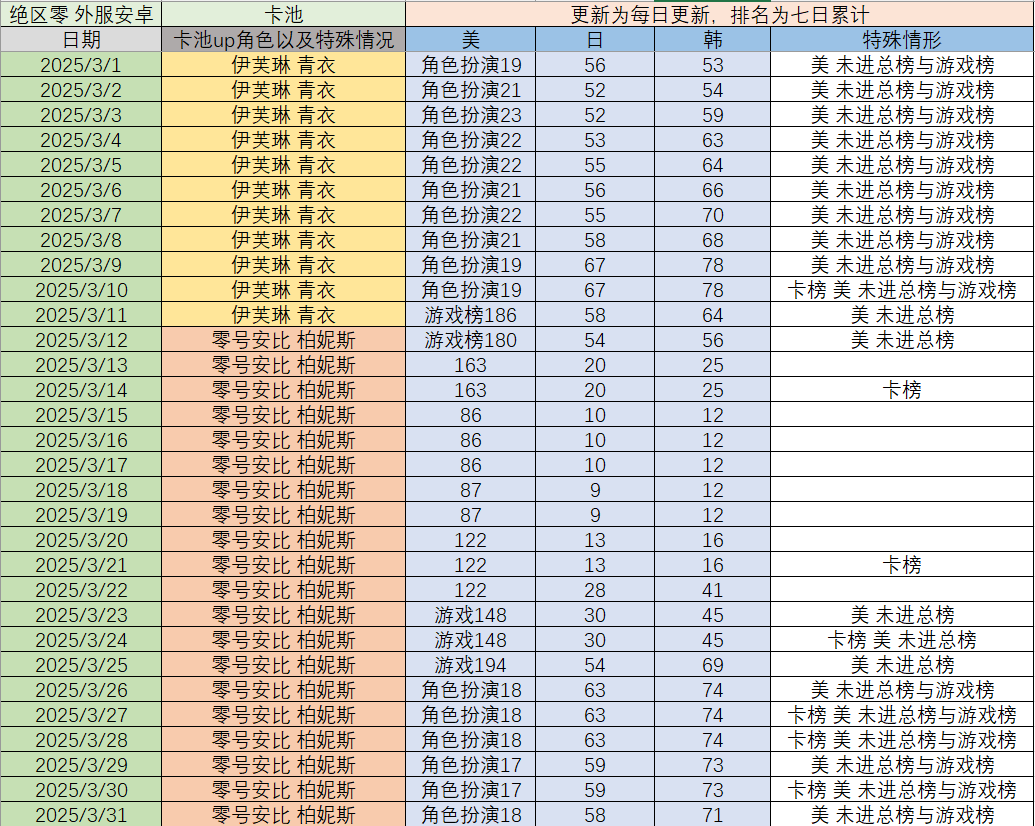This screenshot has width=1035, height=826.
Task: Select the 伊芙琳 青衣 cell for 2025/3/5
Action: point(283,165)
